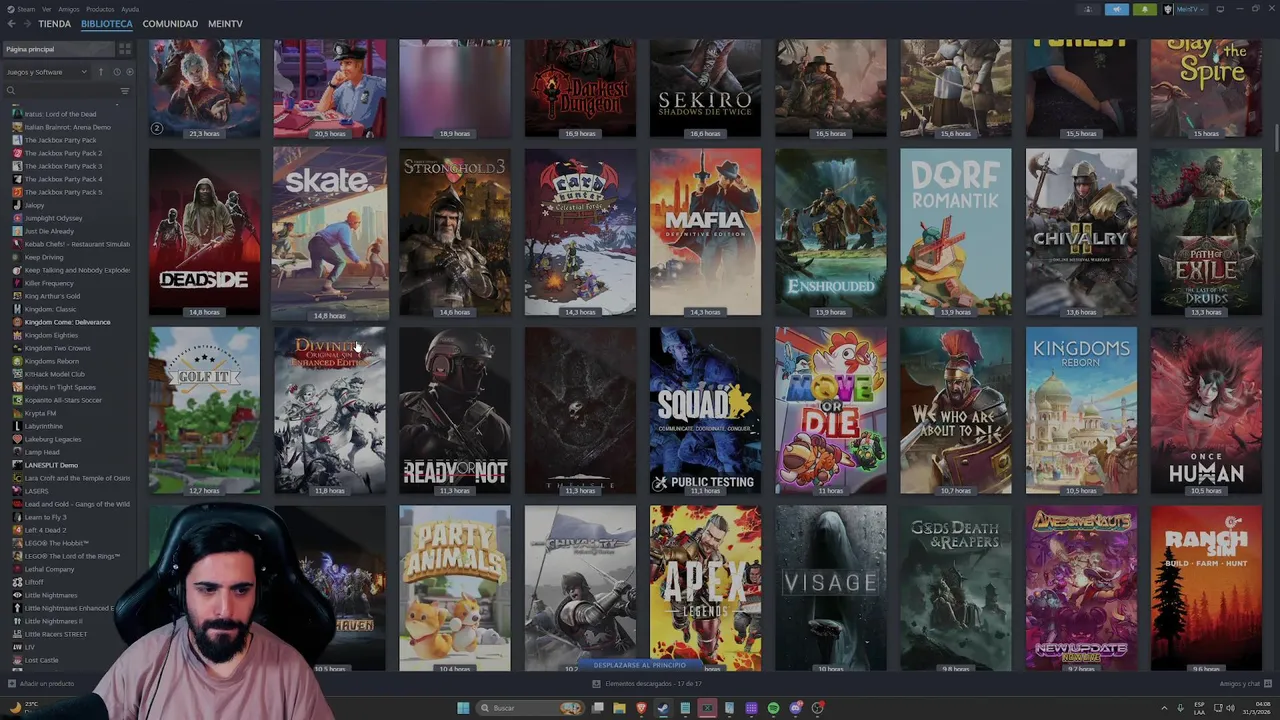Image resolution: width=1280 pixels, height=720 pixels.
Task: Open File Explorer from the taskbar
Action: pos(619,708)
